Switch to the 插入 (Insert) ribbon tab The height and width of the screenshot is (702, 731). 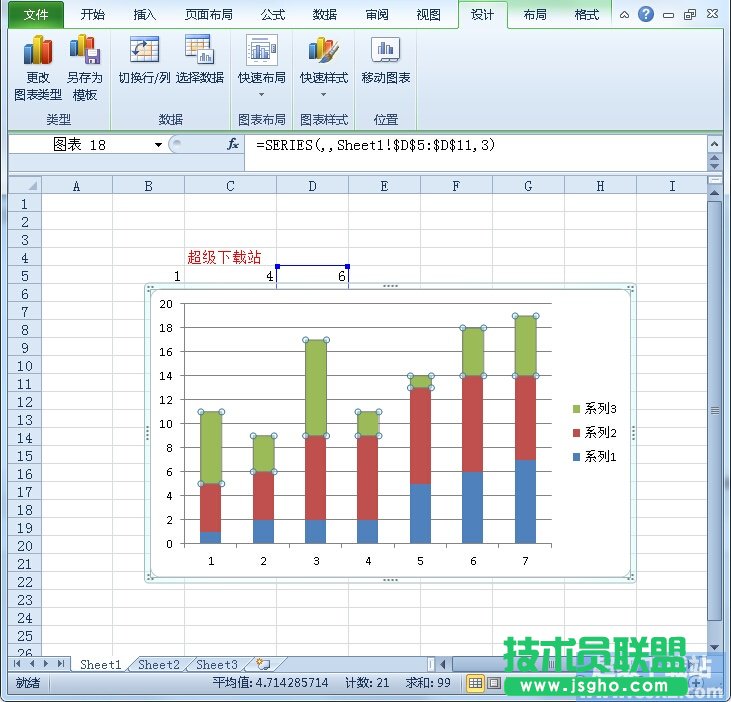point(145,15)
